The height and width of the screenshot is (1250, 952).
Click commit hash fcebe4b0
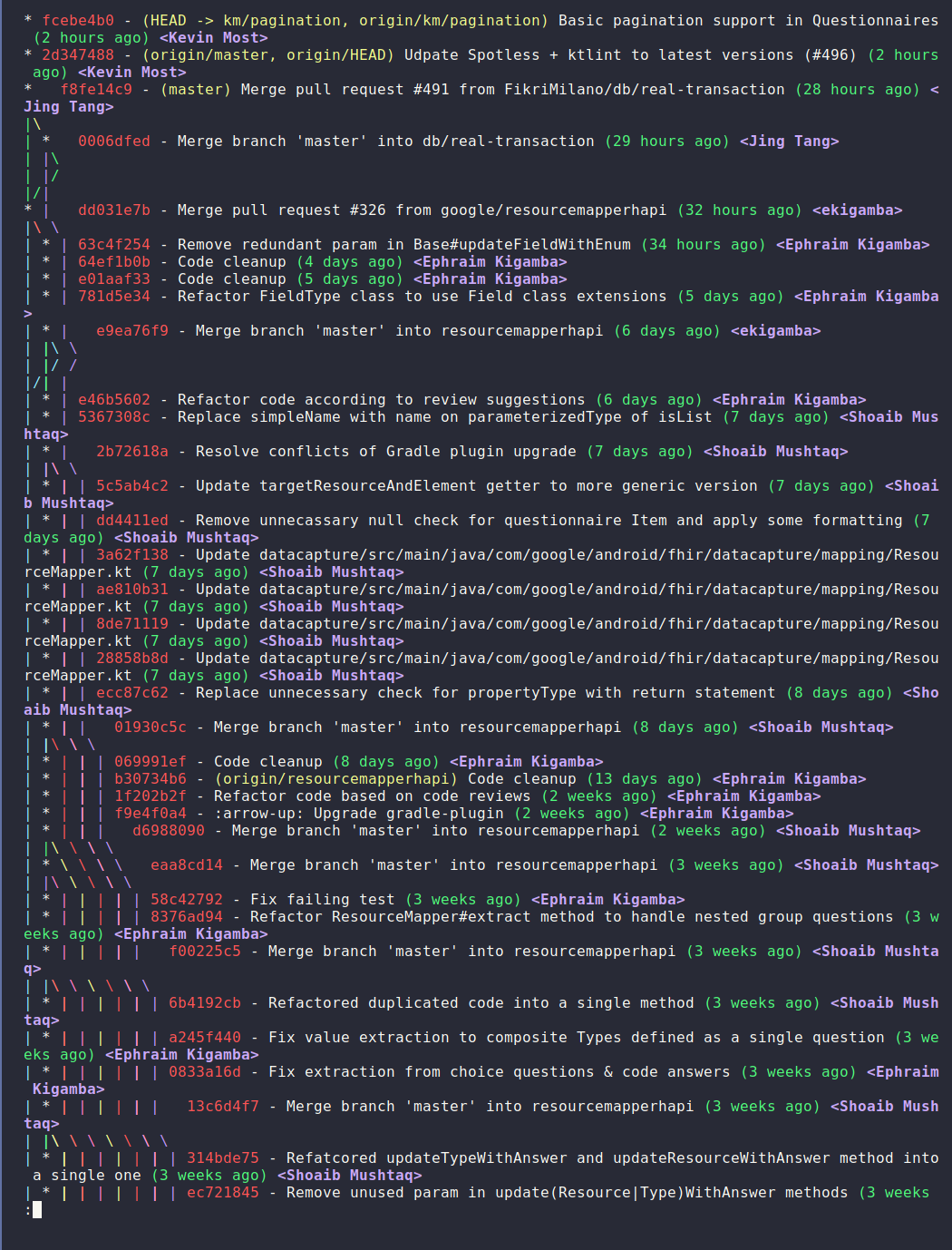click(78, 20)
